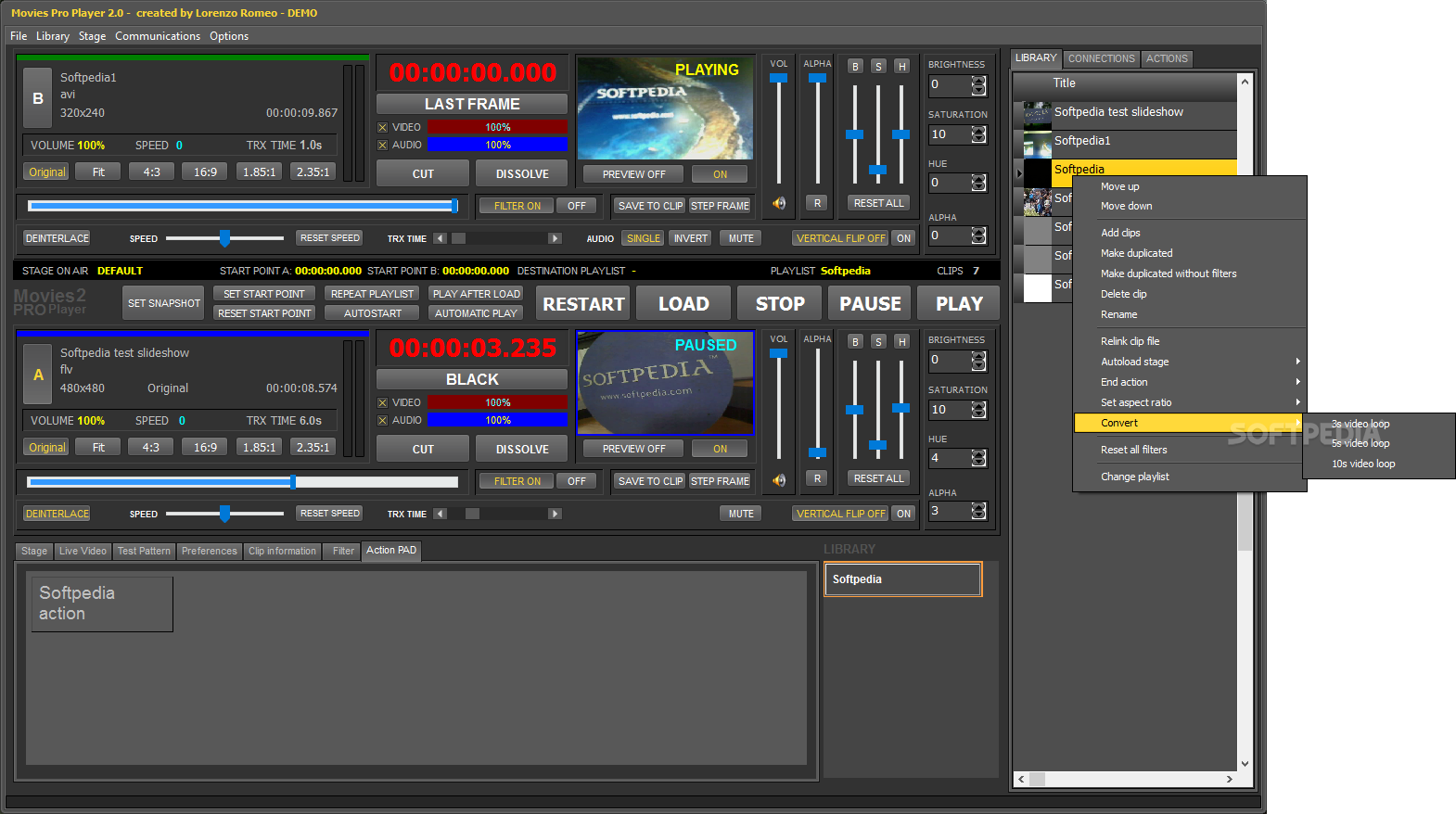
Task: Click the R alpha reset button in player A
Action: [x=817, y=478]
